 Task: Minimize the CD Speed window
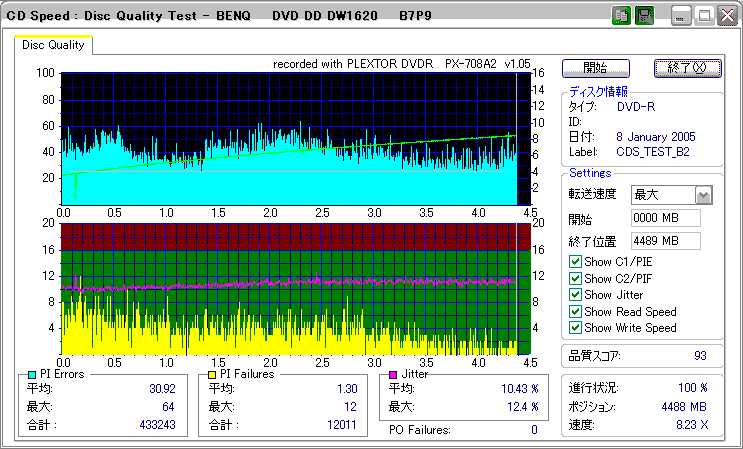(681, 15)
